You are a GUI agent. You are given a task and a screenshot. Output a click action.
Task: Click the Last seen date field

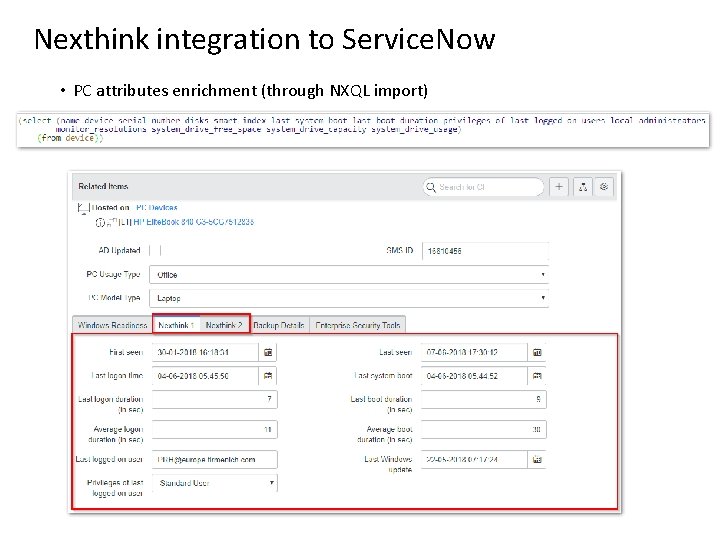click(474, 353)
